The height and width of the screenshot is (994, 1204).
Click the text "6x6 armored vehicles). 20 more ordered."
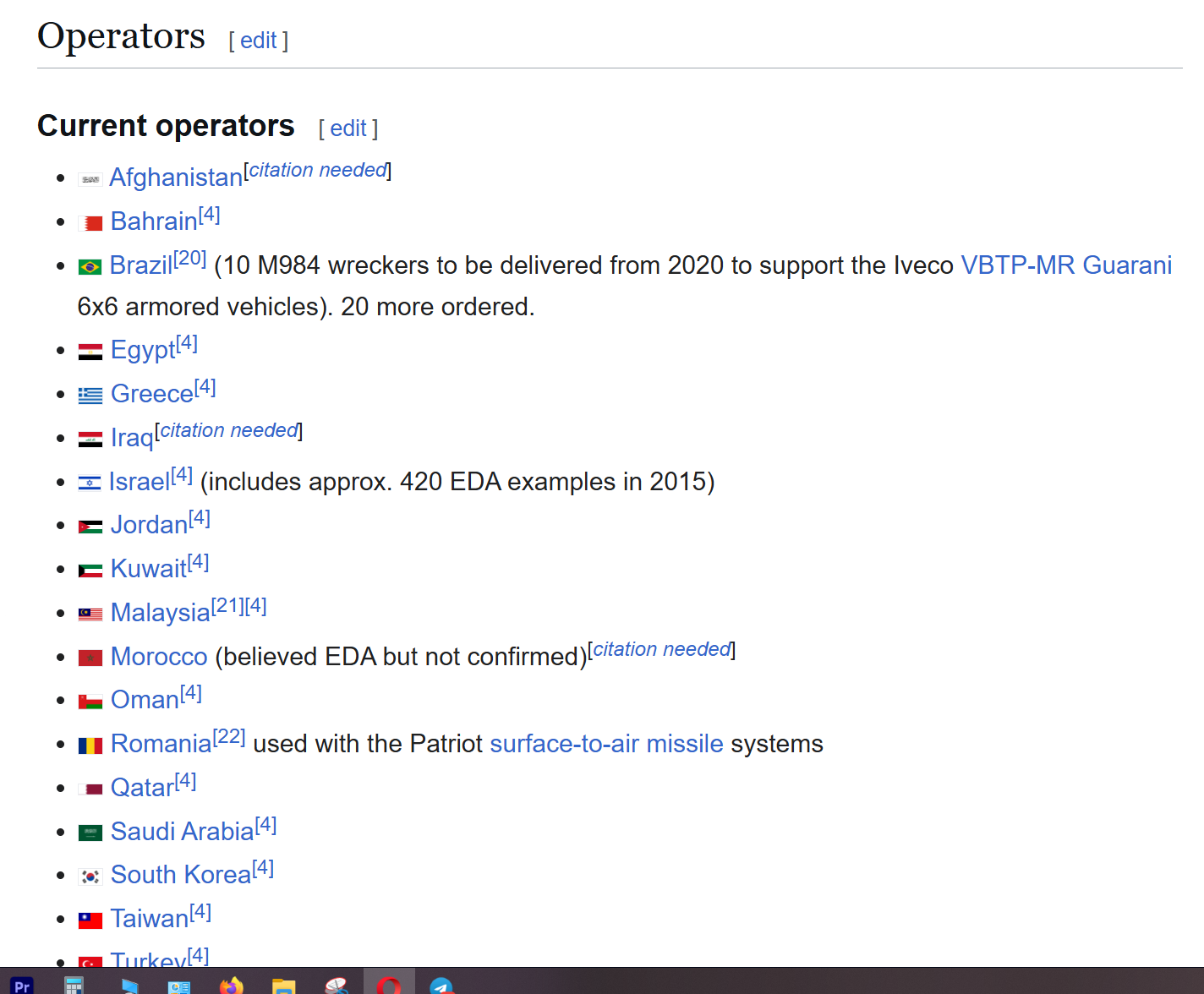click(306, 307)
